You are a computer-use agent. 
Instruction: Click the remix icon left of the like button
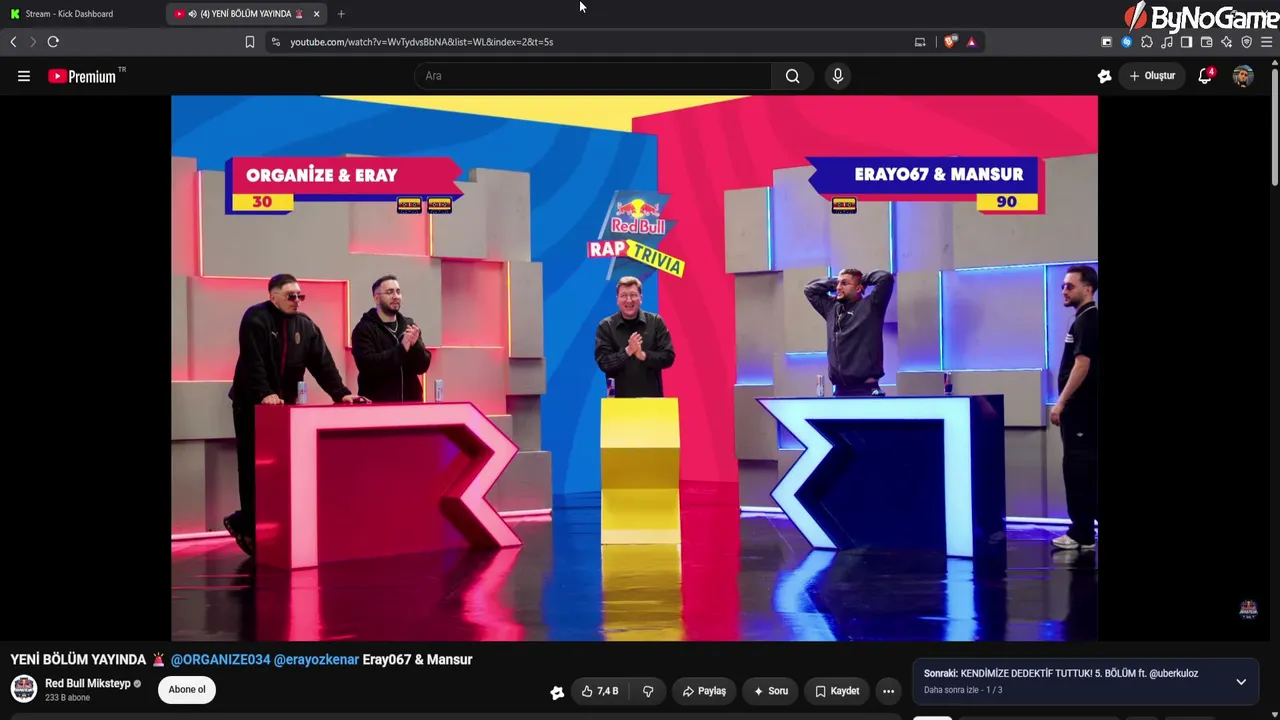point(557,692)
